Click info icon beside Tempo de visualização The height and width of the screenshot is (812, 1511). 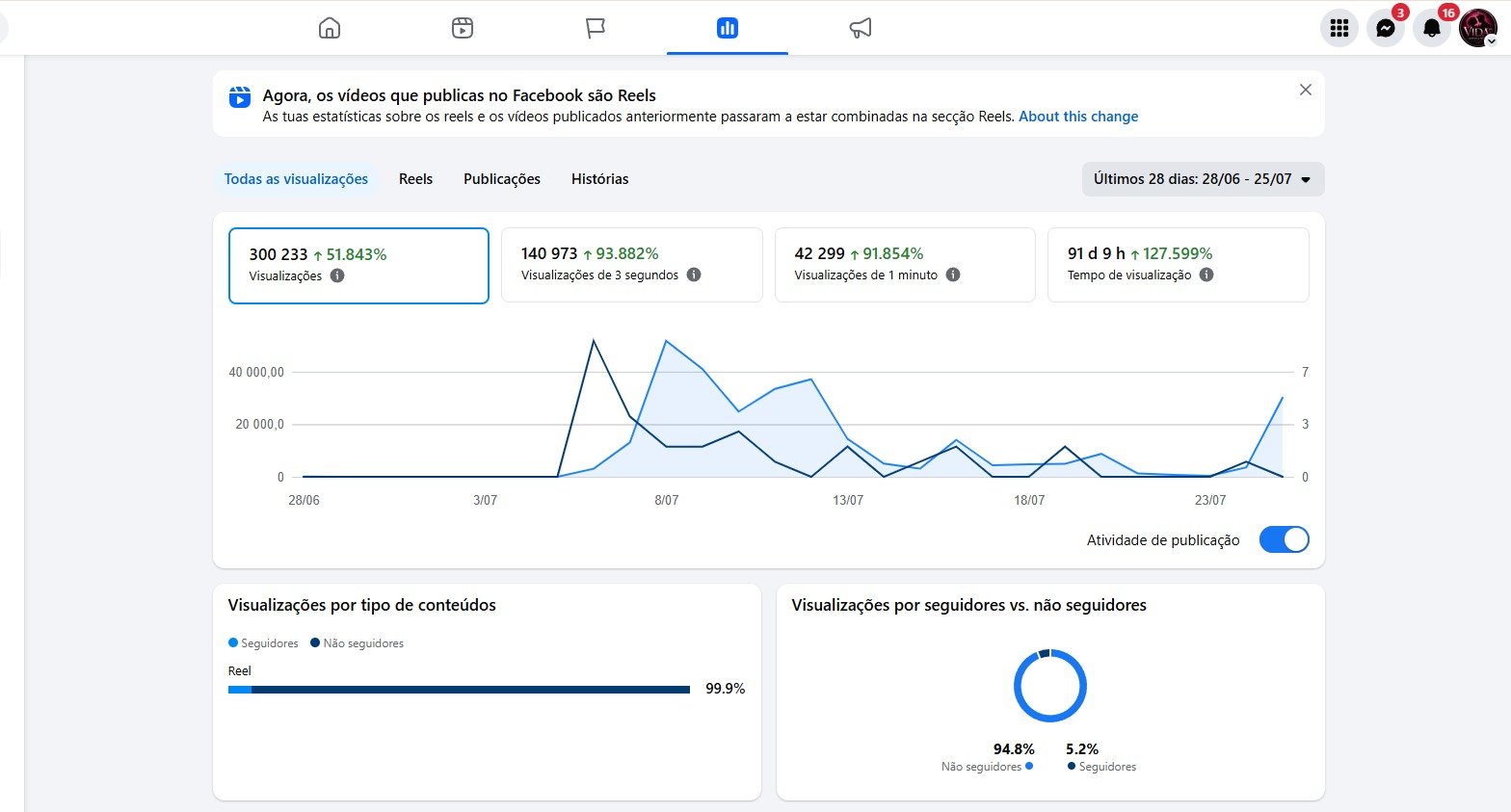click(x=1206, y=275)
